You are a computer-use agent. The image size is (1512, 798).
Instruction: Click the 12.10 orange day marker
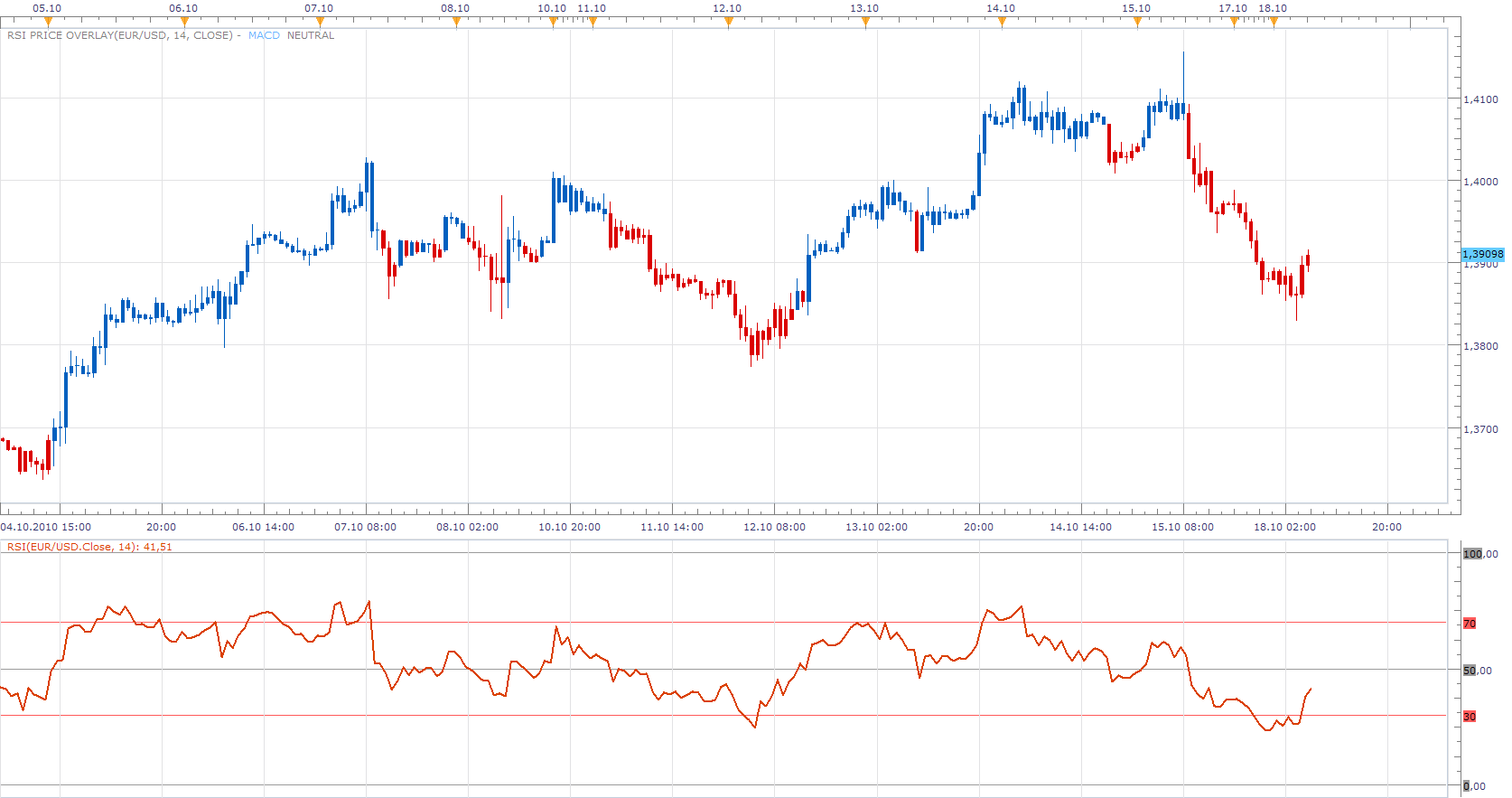coord(728,22)
